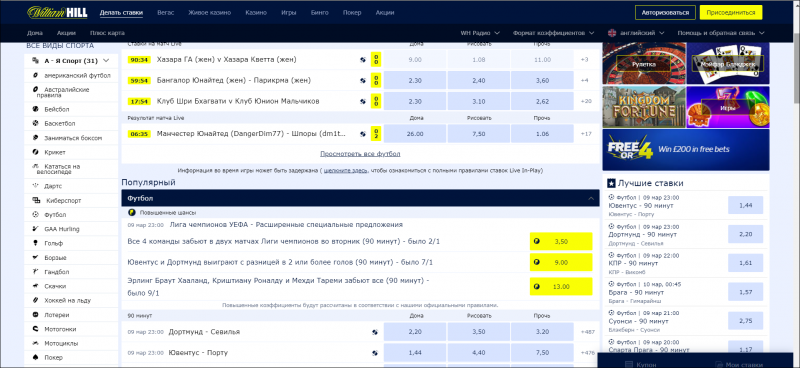
Task: Expand +487 markets for Дортмунд - Севилья
Action: (x=587, y=332)
